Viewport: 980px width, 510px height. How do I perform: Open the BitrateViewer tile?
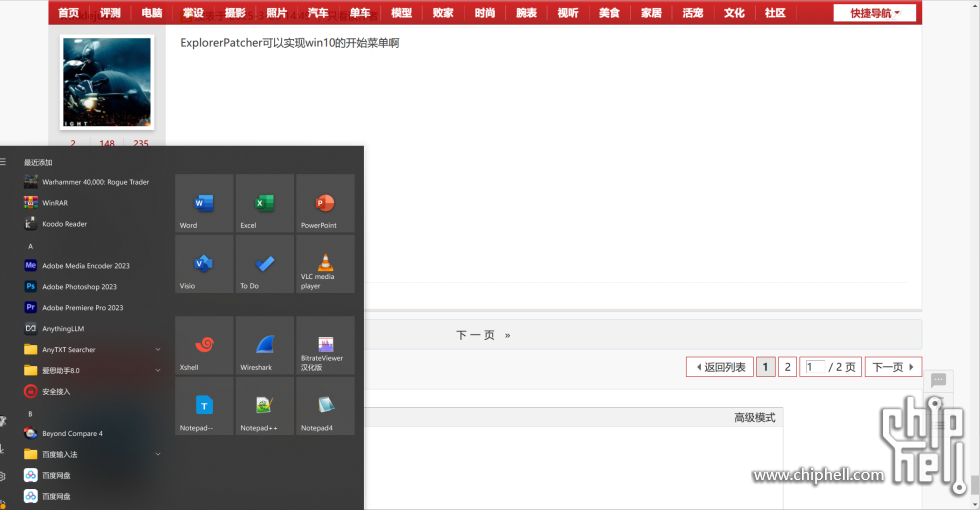[x=326, y=345]
